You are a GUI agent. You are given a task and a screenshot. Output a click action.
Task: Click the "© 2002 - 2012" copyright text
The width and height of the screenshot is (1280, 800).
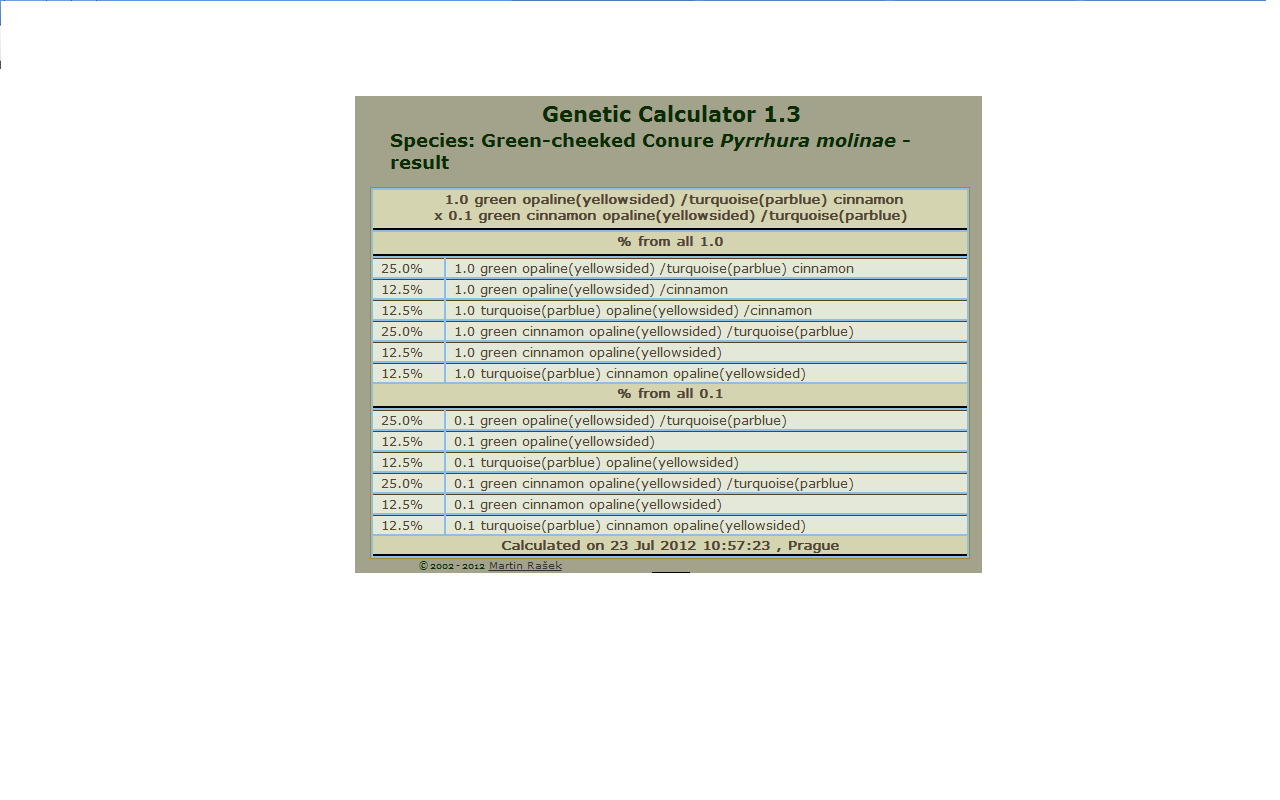click(x=451, y=566)
